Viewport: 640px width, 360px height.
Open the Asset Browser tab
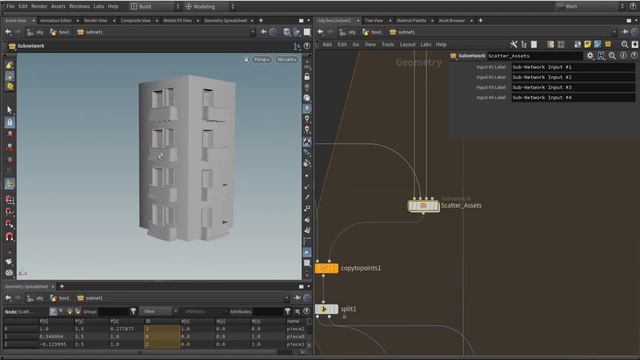click(x=452, y=20)
